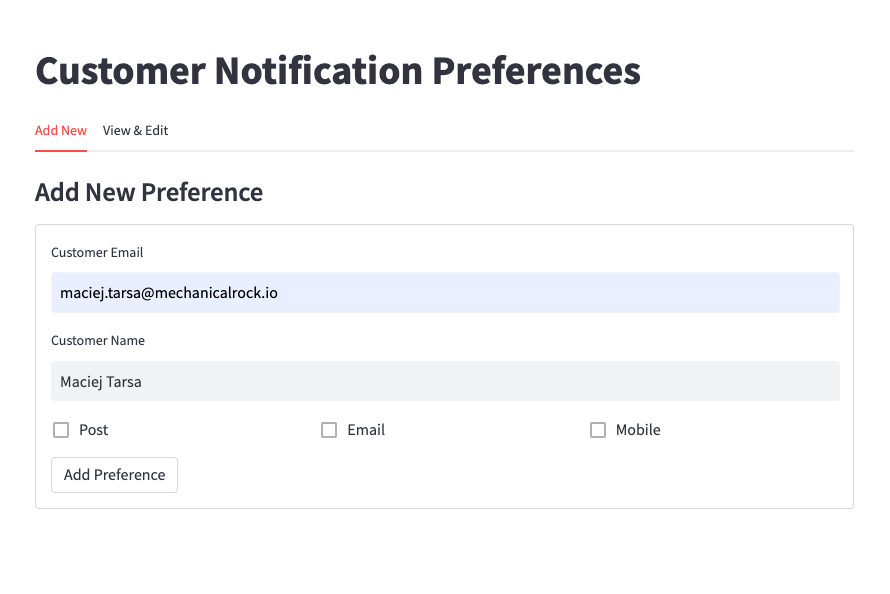Click the Customer Notification Preferences page title

pos(338,71)
